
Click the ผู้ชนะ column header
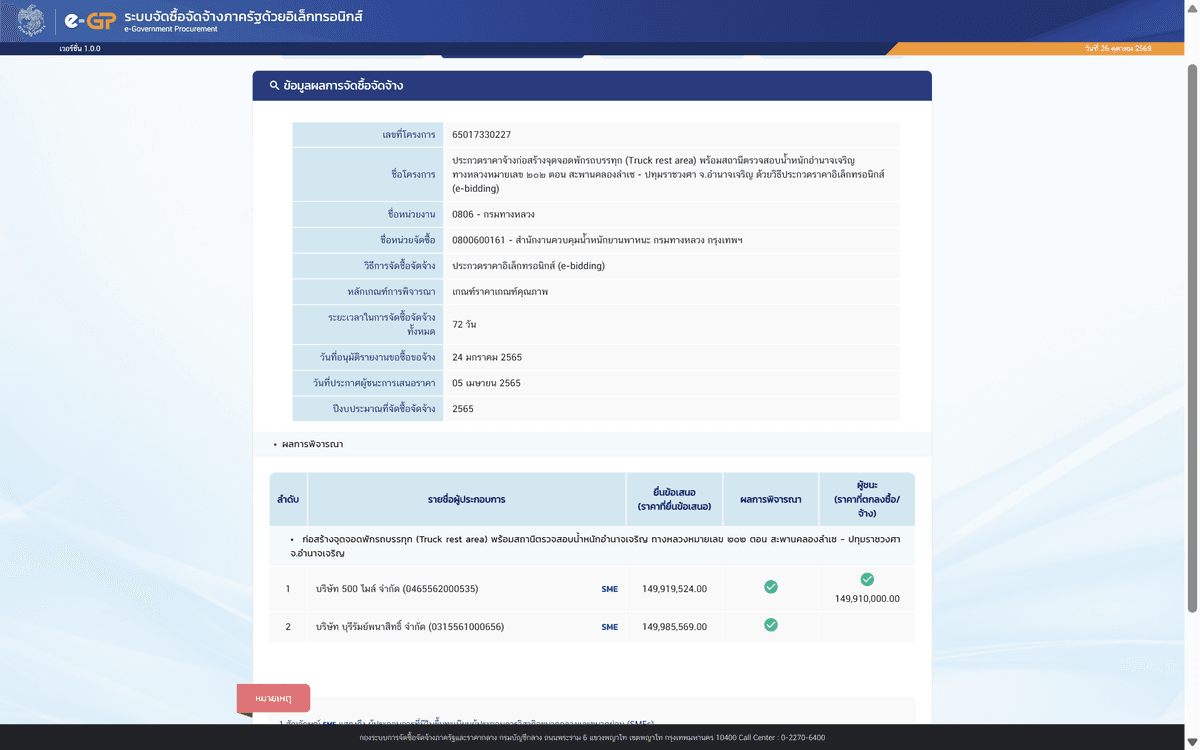click(867, 499)
